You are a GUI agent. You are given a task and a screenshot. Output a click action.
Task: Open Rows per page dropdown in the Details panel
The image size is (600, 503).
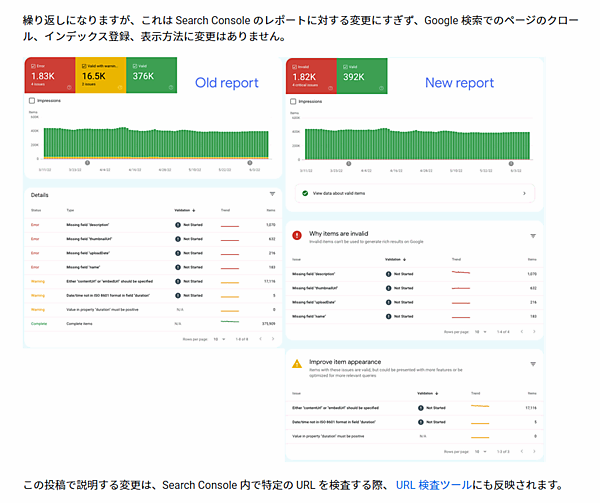(x=220, y=339)
